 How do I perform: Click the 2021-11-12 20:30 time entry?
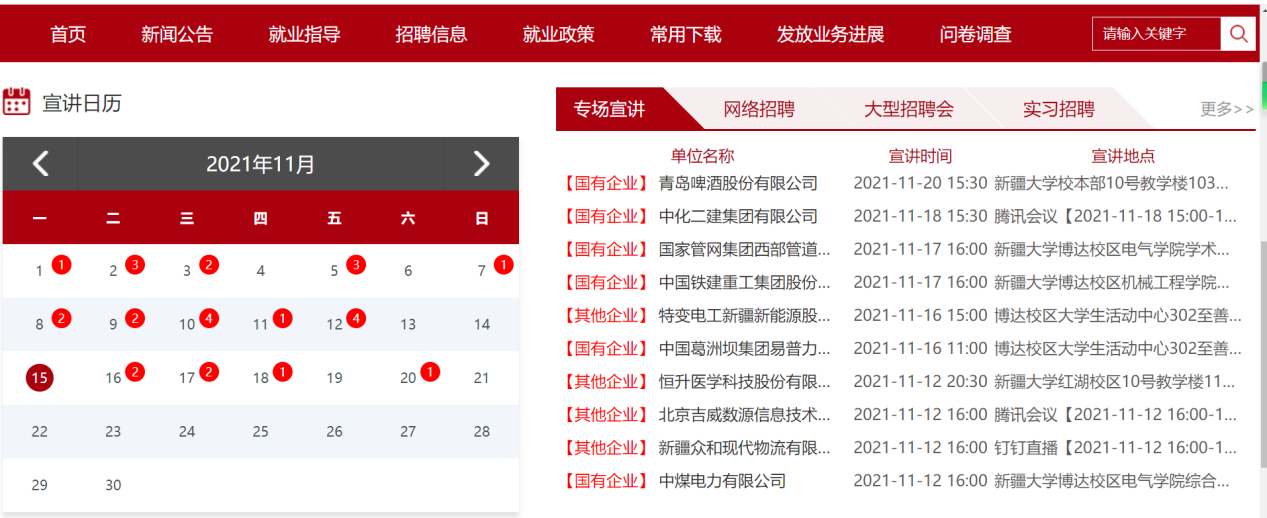pos(920,381)
